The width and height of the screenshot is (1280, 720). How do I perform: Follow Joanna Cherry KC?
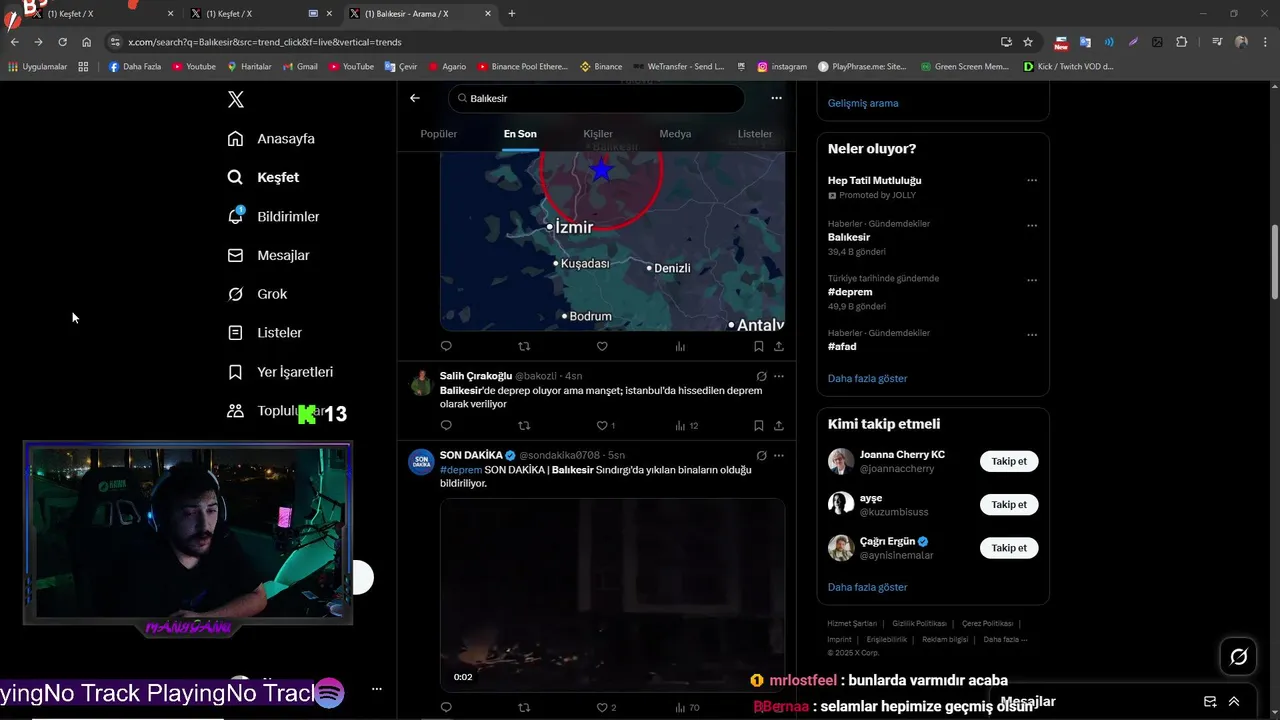click(x=1009, y=461)
